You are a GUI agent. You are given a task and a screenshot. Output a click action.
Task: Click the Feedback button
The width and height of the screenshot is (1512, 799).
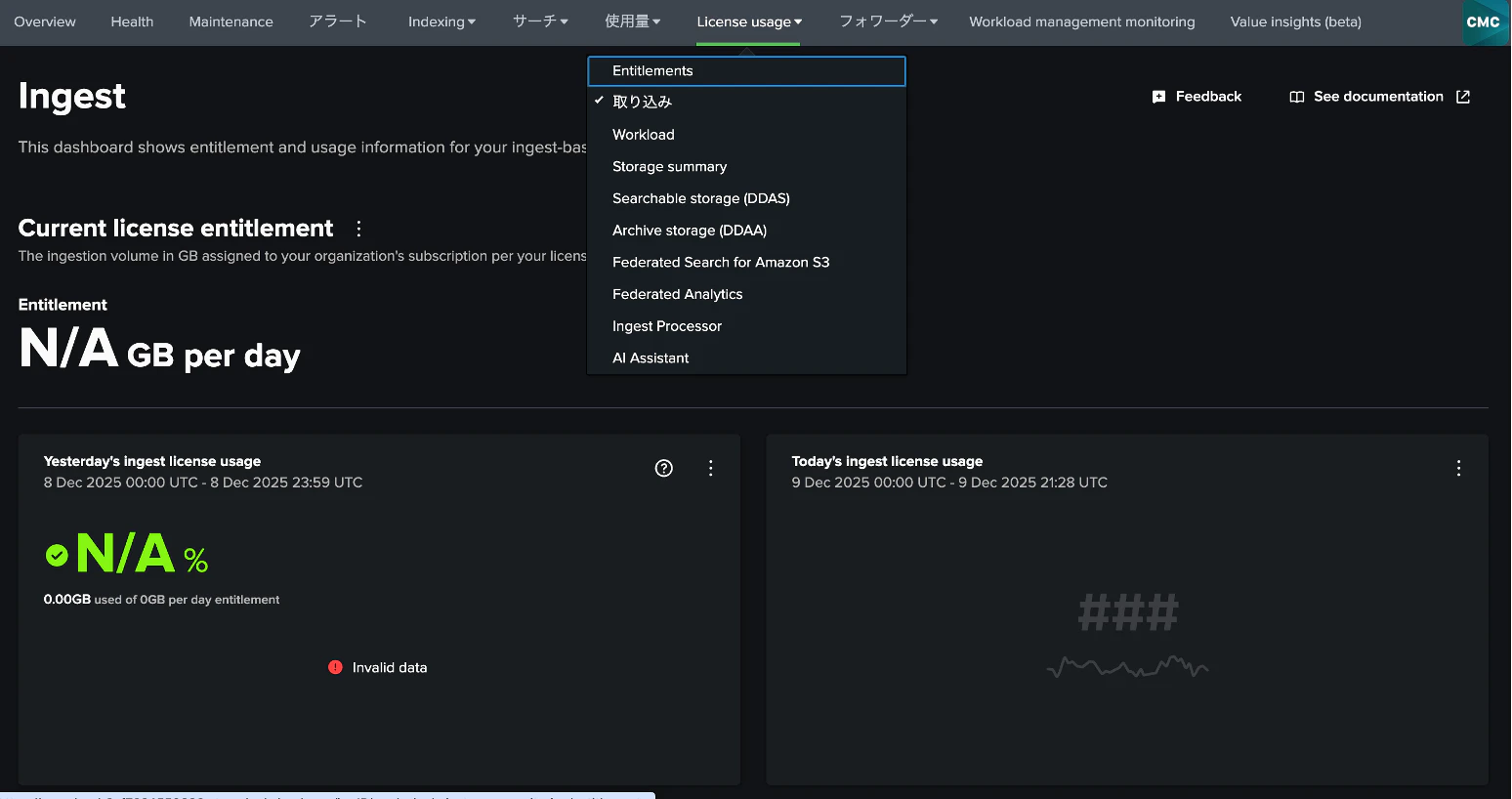[x=1197, y=97]
